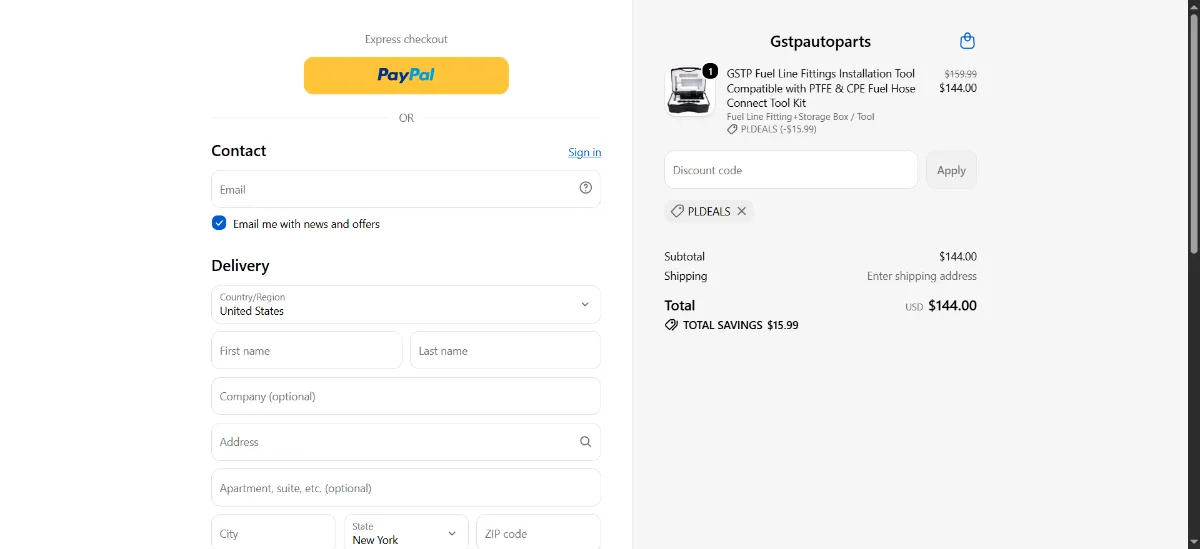Focus the Discount code field
Image resolution: width=1200 pixels, height=549 pixels.
coord(791,170)
